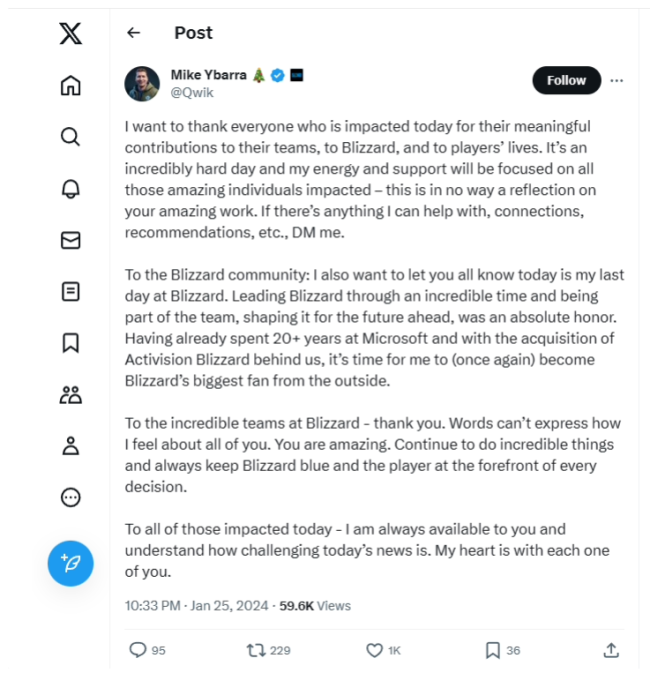The image size is (650, 673).
Task: Expand the More circle menu in sidebar
Action: coord(70,497)
